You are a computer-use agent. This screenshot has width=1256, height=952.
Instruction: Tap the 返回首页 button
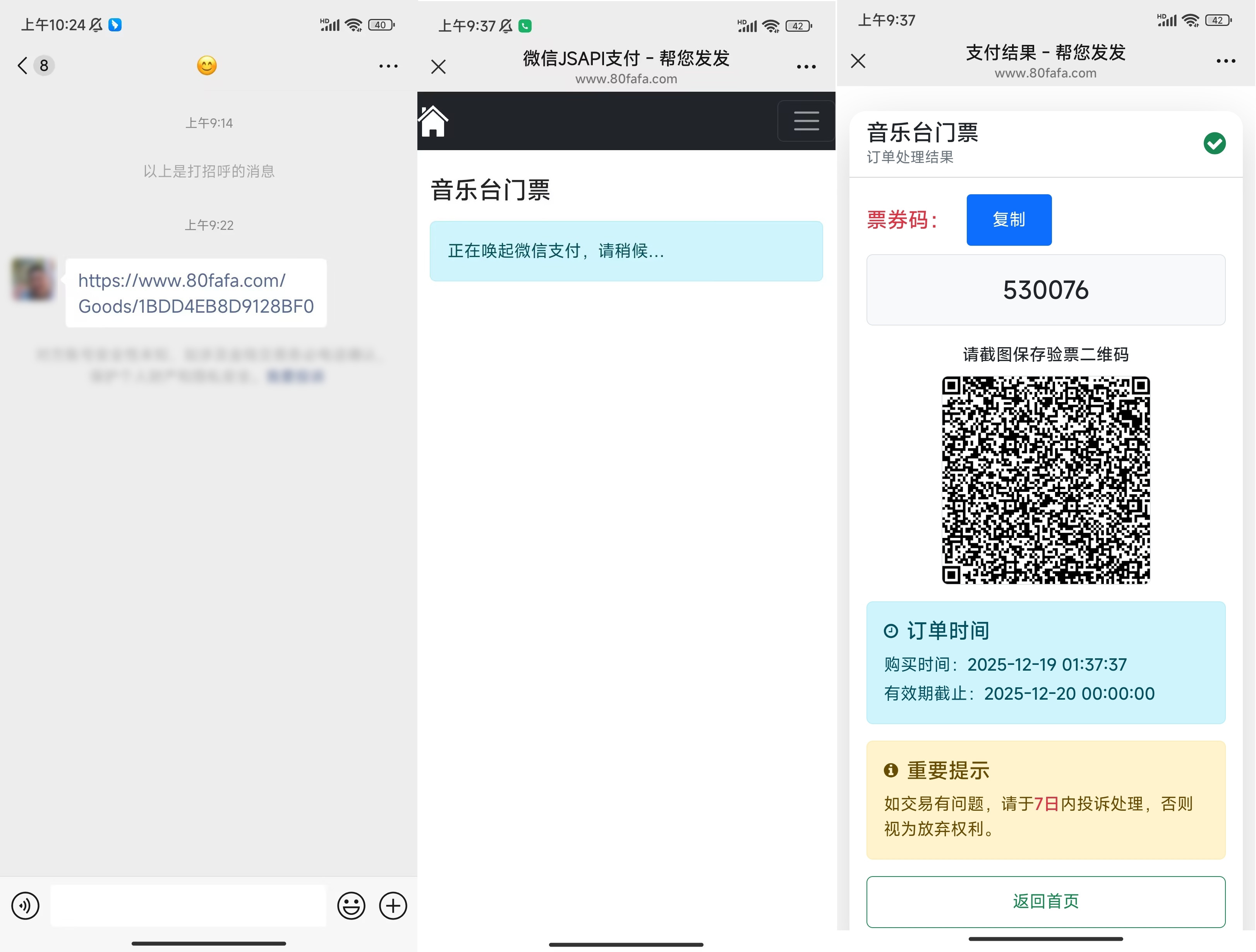(1045, 901)
